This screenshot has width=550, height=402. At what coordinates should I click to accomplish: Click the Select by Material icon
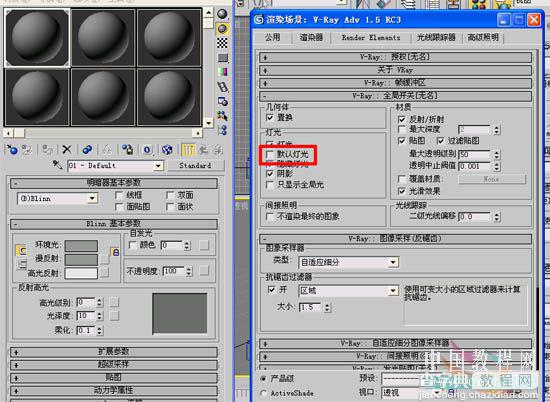pos(222,116)
